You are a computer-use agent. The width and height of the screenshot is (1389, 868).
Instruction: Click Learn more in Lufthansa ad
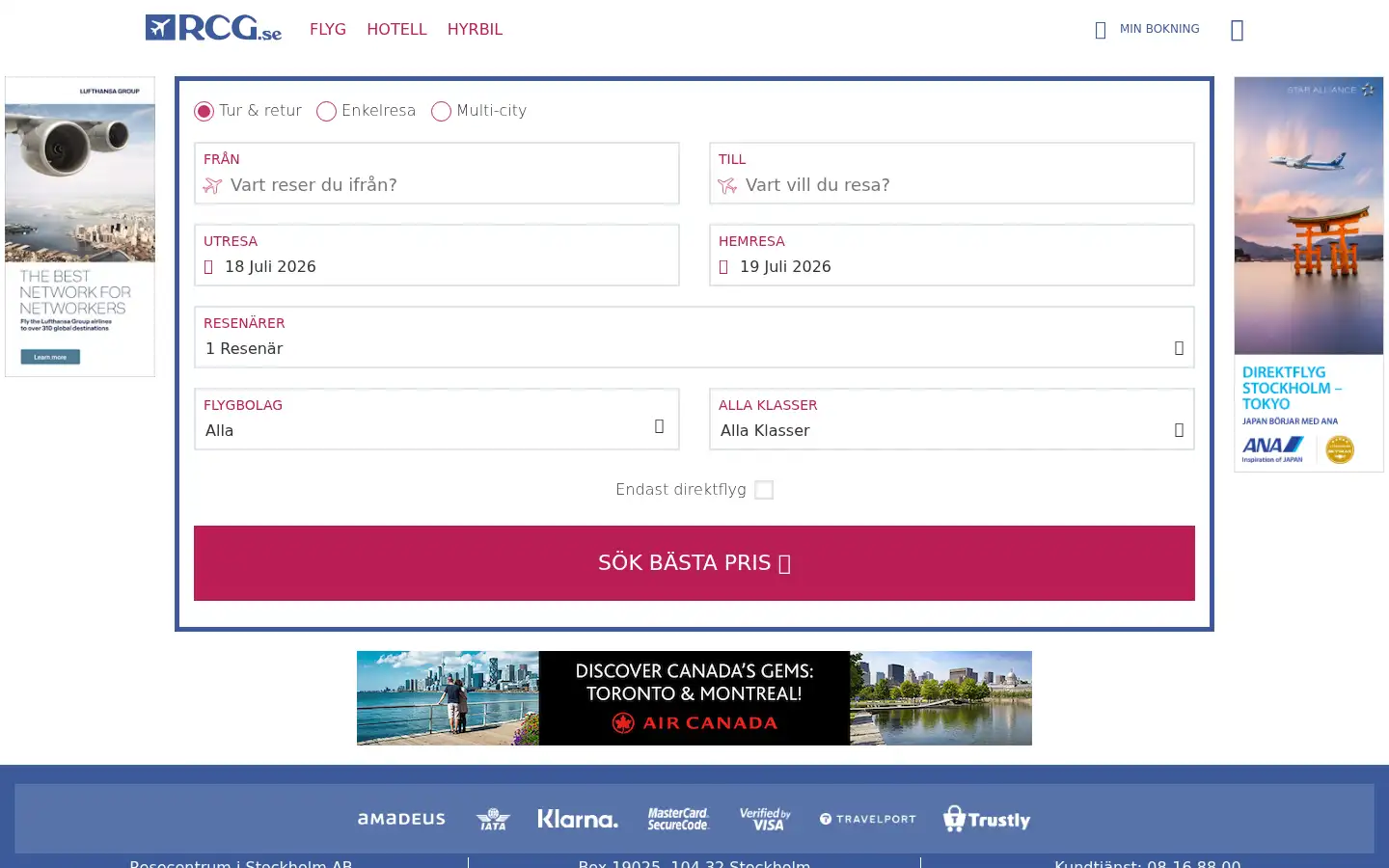pyautogui.click(x=50, y=357)
